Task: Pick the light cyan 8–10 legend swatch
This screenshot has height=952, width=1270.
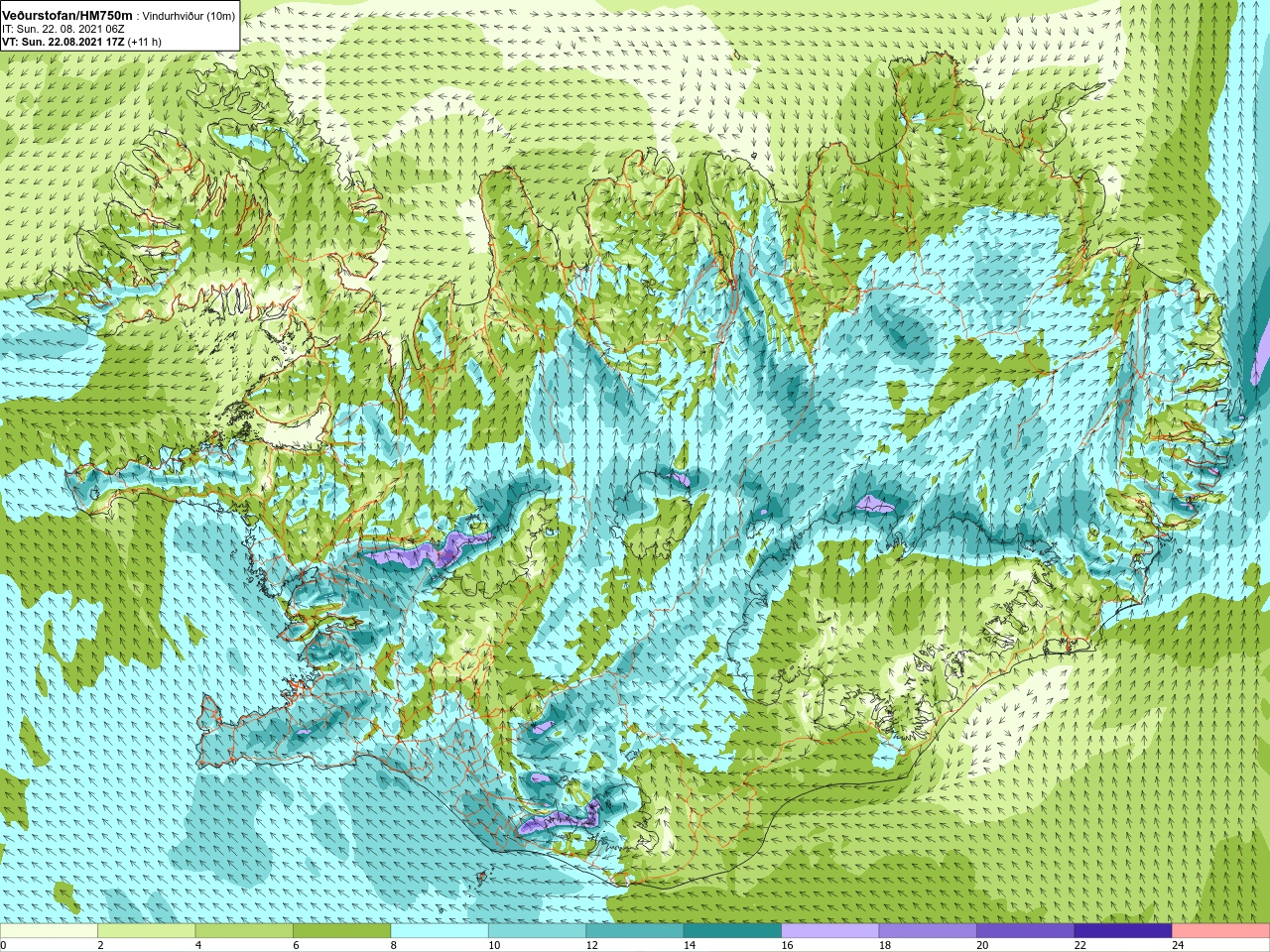Action: [x=440, y=931]
